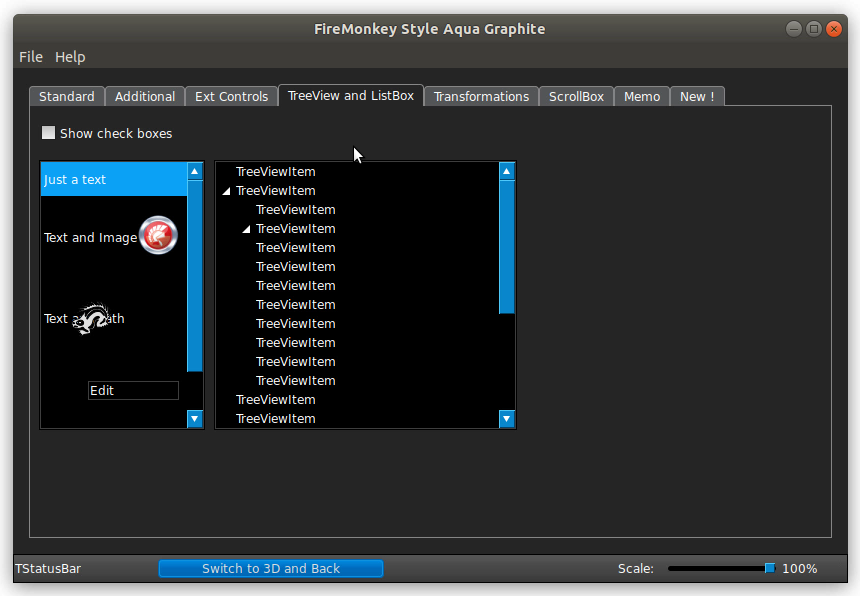Select the bottom-most TreeViewItem in the tree
860x596 pixels.
point(275,419)
